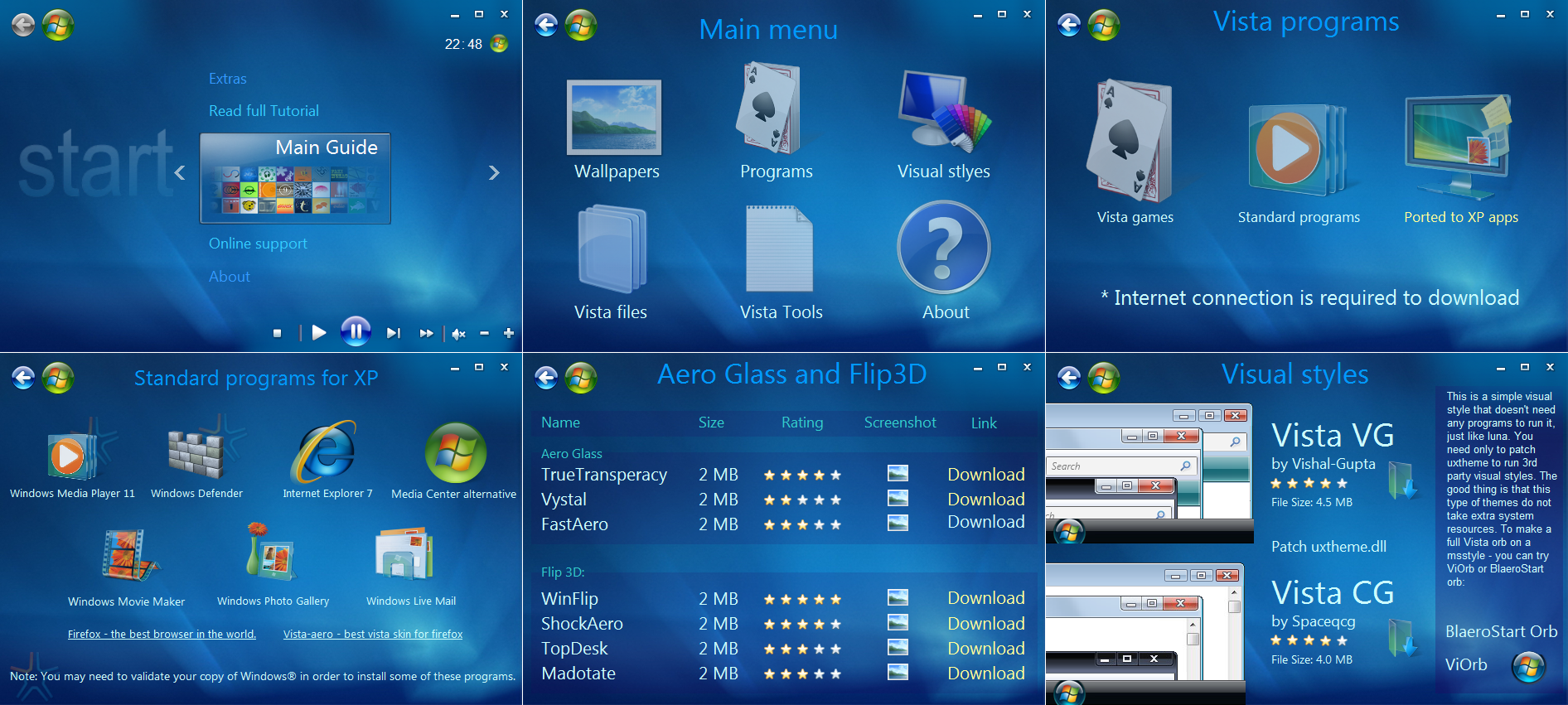Click the Size column header
This screenshot has width=1568, height=705.
point(711,423)
